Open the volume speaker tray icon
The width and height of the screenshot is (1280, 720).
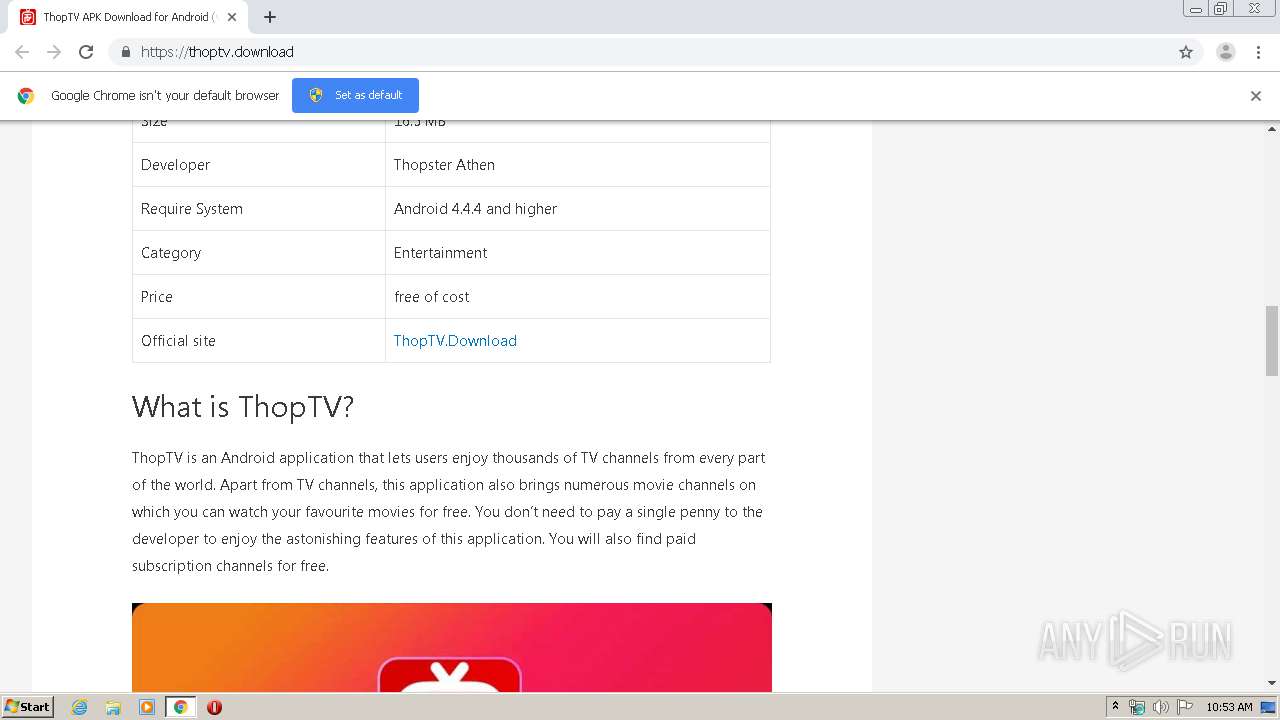1161,707
